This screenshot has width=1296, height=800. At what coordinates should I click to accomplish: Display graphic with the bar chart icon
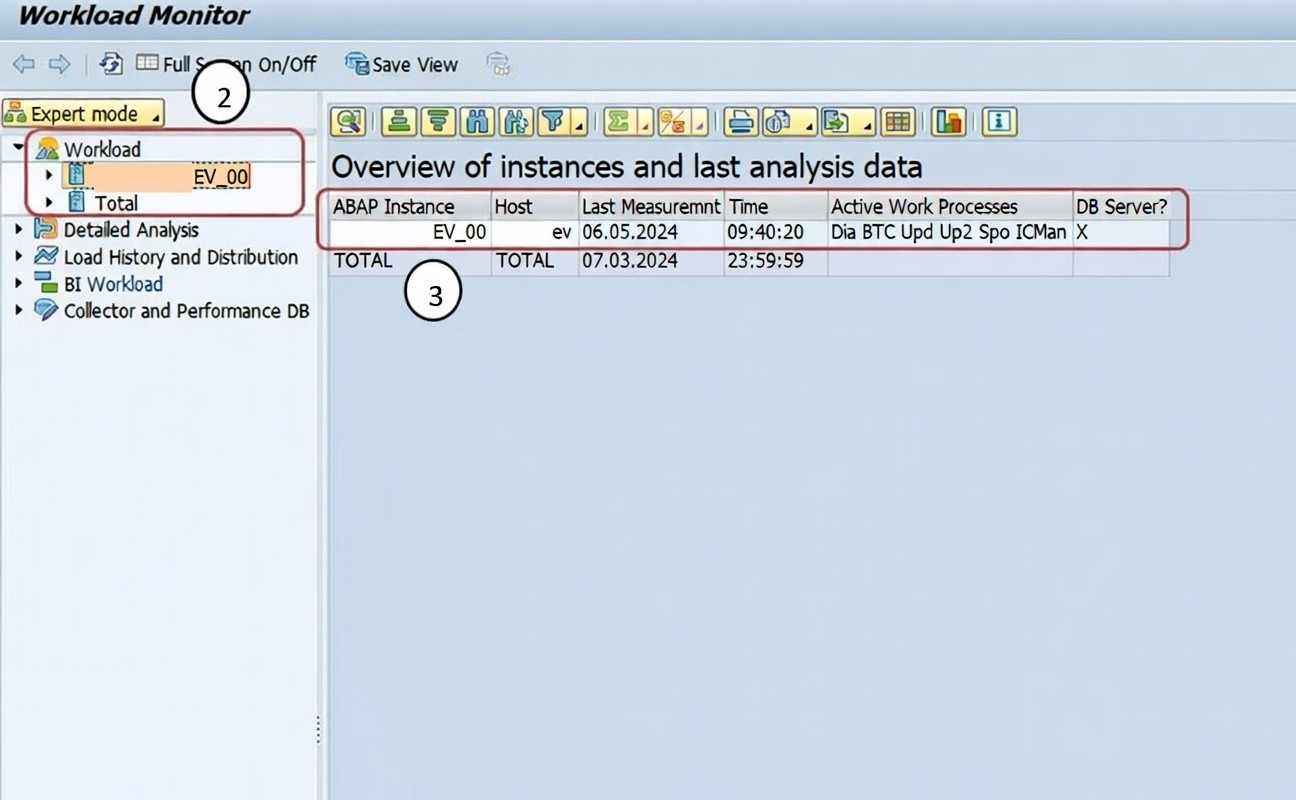[947, 122]
